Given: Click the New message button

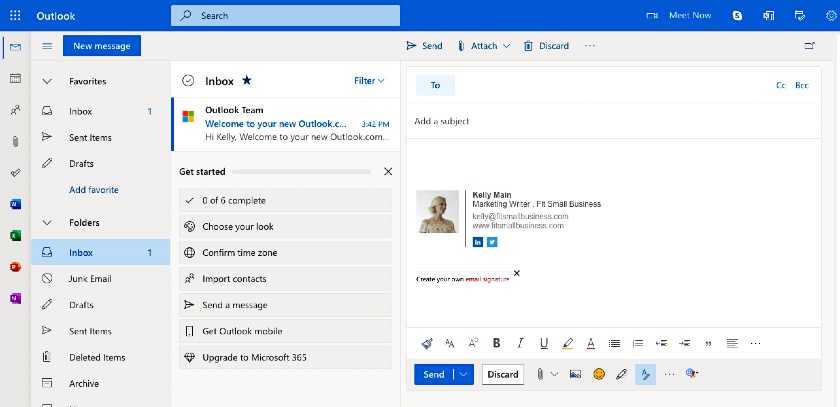Looking at the screenshot, I should pyautogui.click(x=102, y=46).
